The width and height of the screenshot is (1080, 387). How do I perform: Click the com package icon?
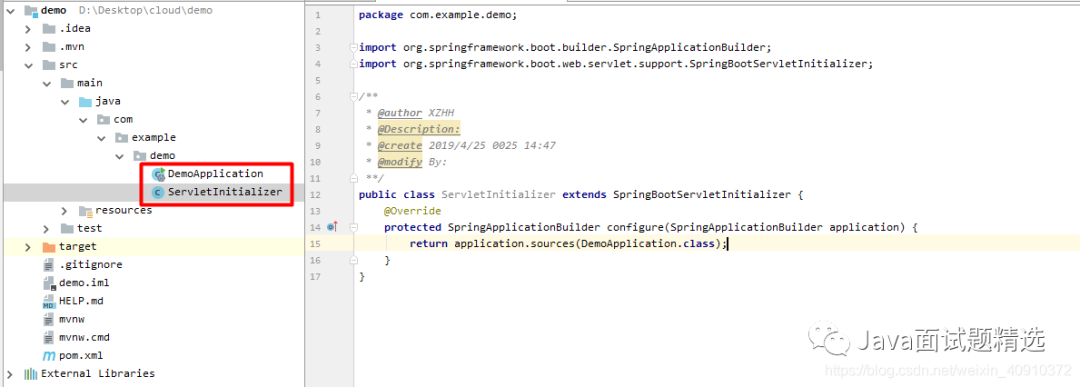click(103, 120)
